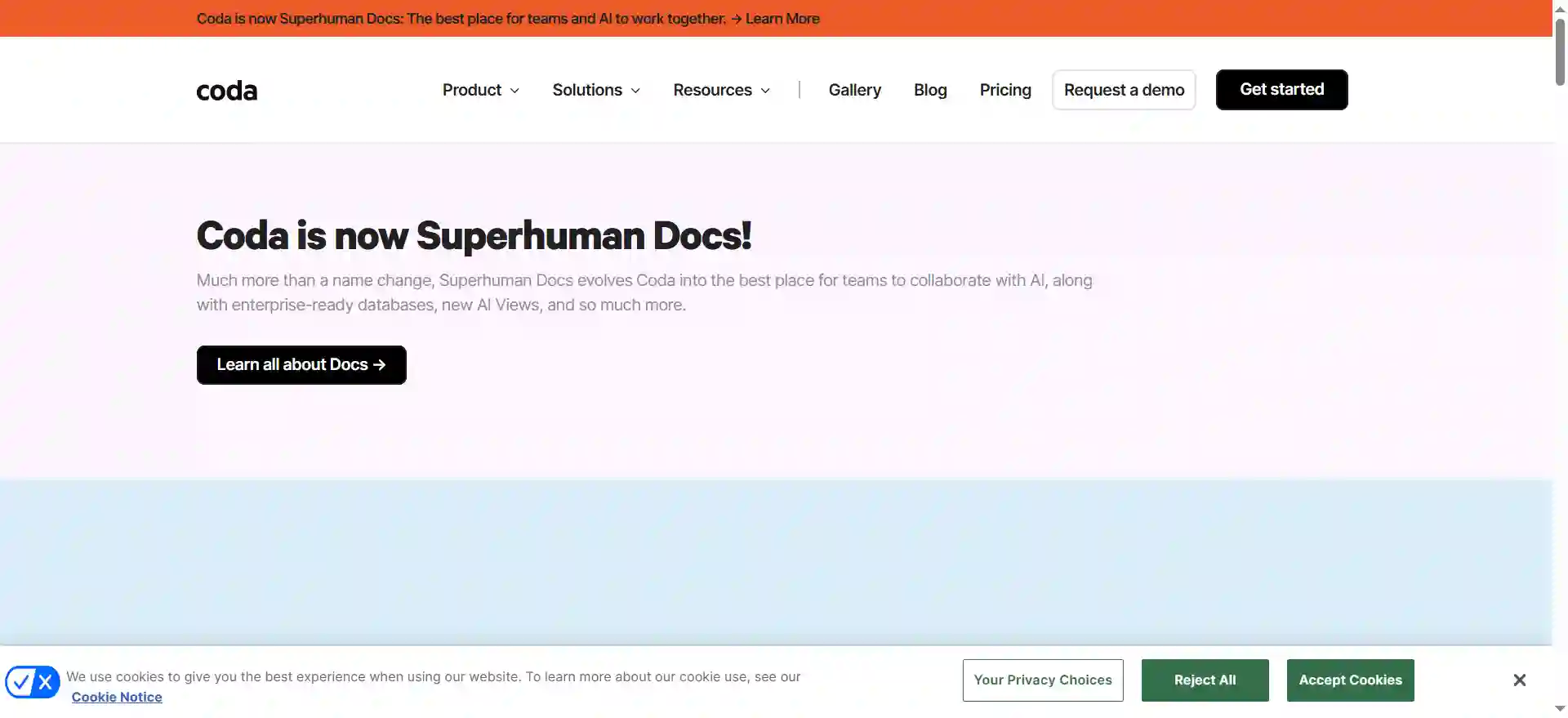Viewport: 1568px width, 718px height.
Task: Click the Get started button
Action: 1281,90
